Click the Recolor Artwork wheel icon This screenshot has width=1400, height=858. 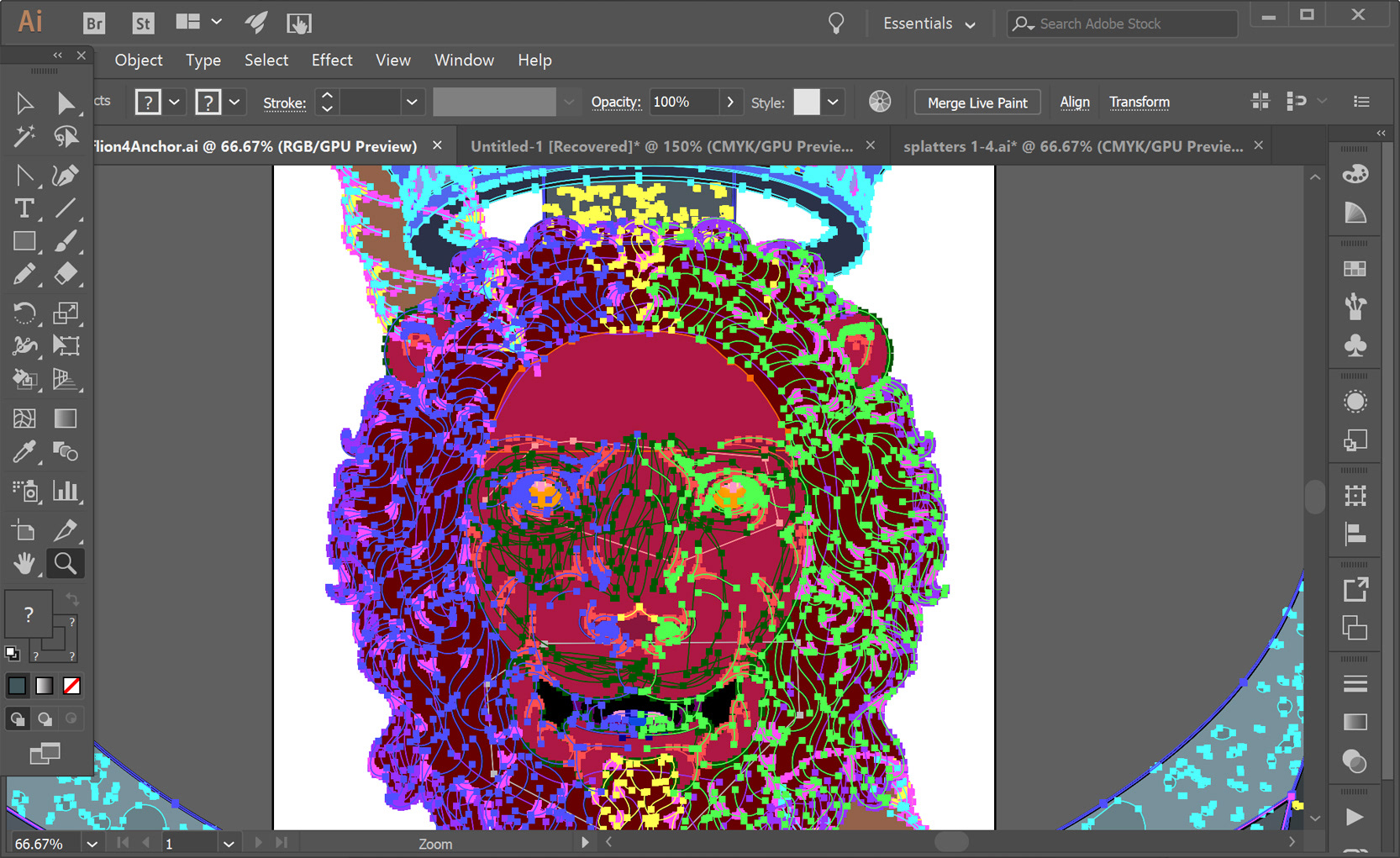click(x=880, y=102)
